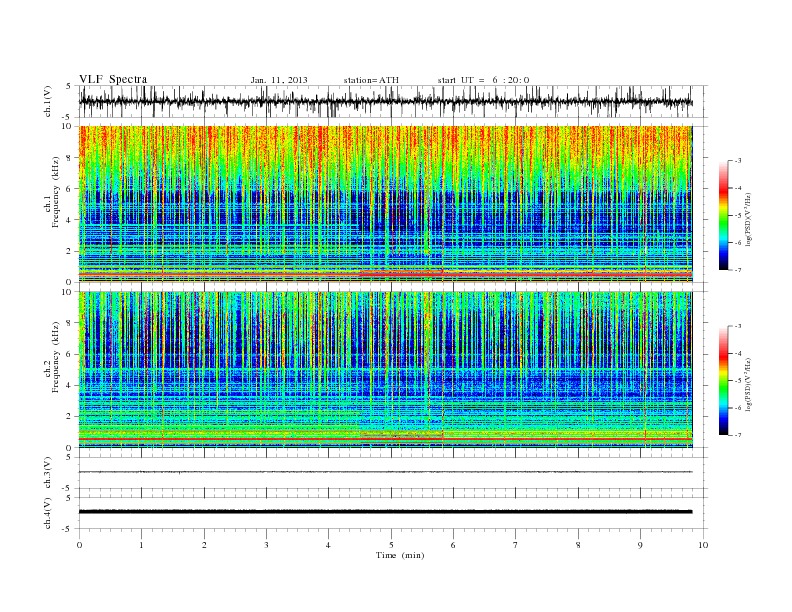Click the "2" tick on the time axis
This screenshot has width=792, height=612.
pos(204,545)
